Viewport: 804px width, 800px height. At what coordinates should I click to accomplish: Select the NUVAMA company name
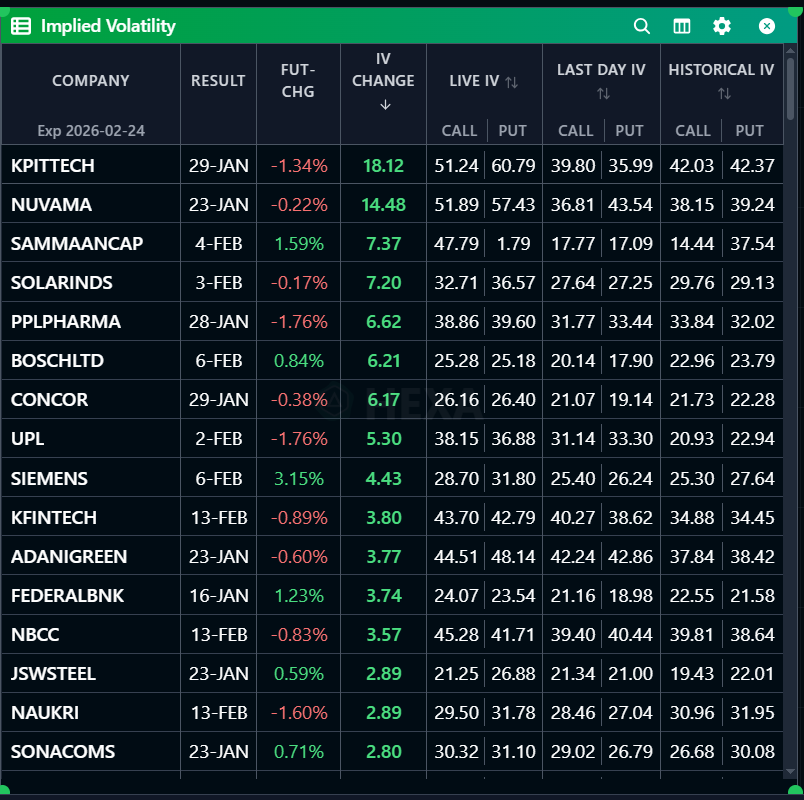click(51, 205)
